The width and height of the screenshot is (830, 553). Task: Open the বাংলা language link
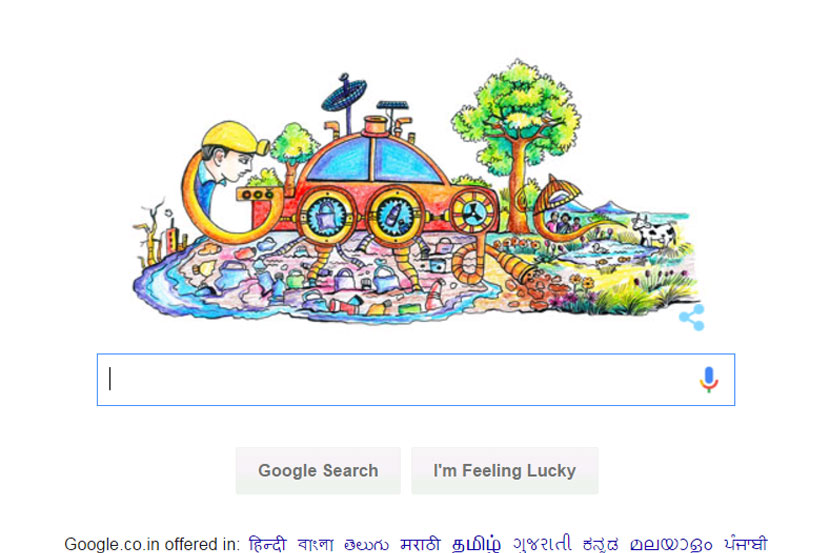tap(315, 544)
